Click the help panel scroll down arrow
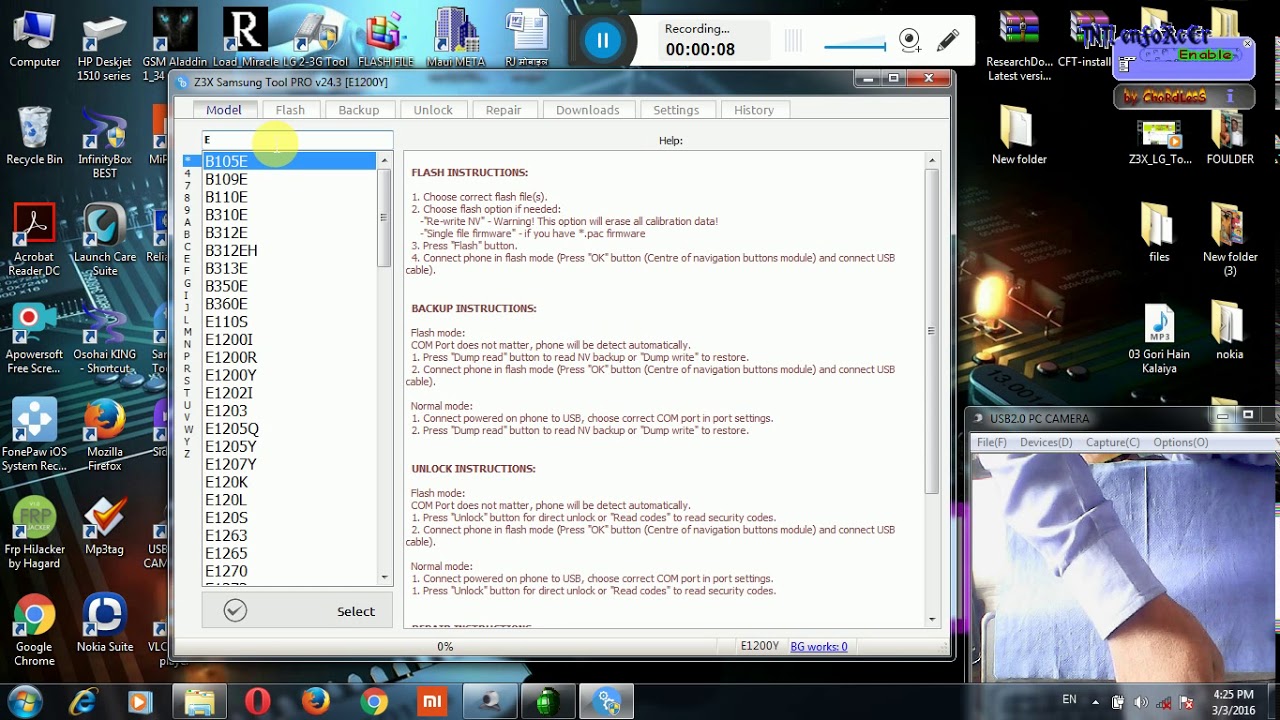 coord(932,619)
